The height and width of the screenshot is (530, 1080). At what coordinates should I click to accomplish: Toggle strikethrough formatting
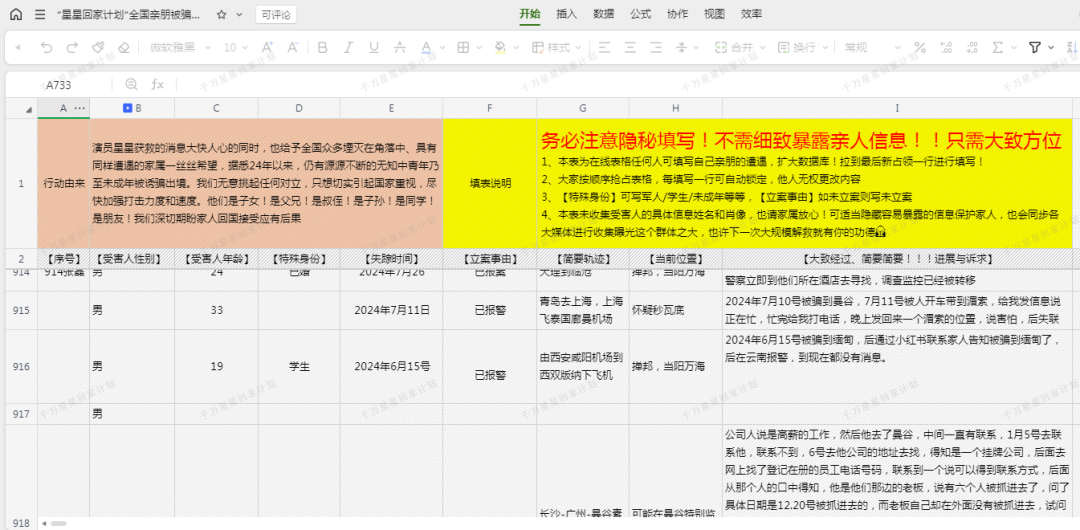point(399,48)
